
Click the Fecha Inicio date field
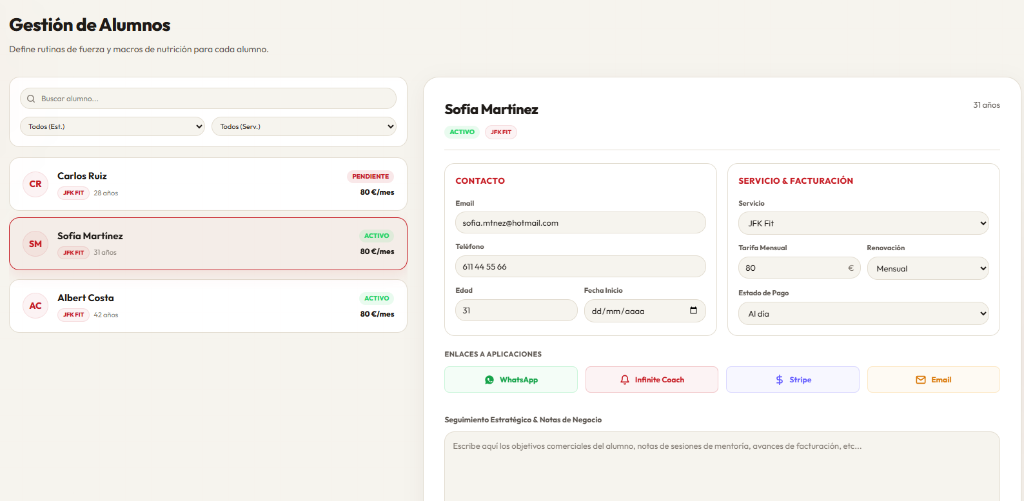pos(645,311)
